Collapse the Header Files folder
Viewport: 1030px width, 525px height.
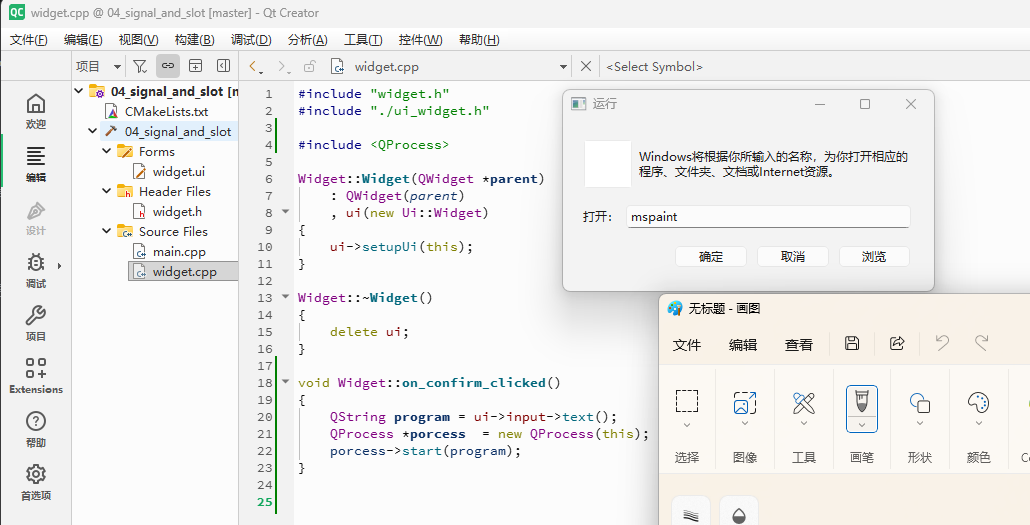[x=106, y=191]
